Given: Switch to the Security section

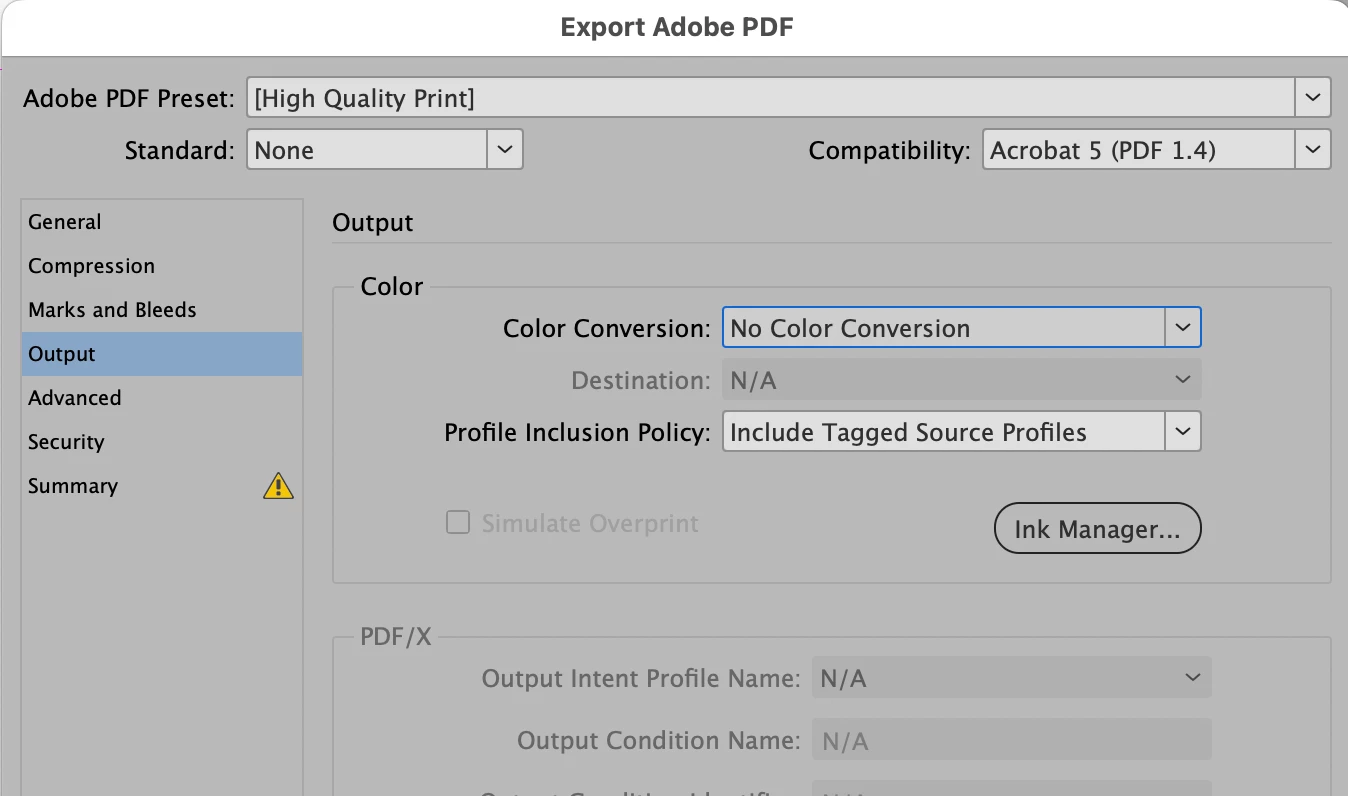Looking at the screenshot, I should (x=66, y=442).
